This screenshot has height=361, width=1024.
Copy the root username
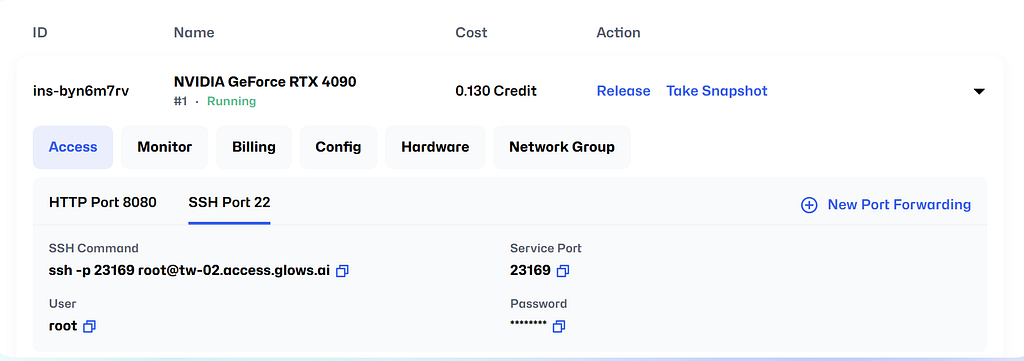[89, 326]
